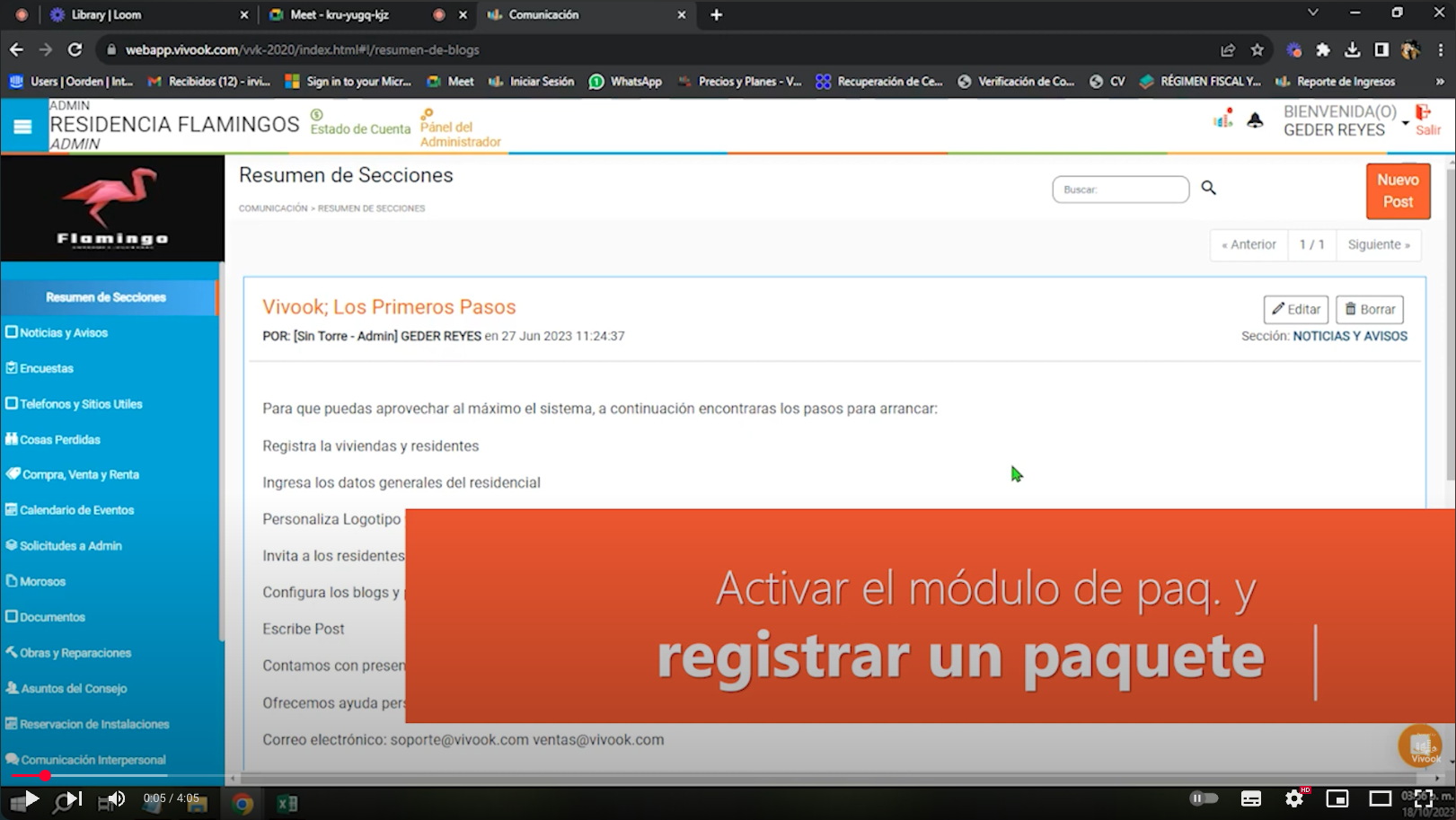Open Comunicación Interpersonal

pos(93,760)
